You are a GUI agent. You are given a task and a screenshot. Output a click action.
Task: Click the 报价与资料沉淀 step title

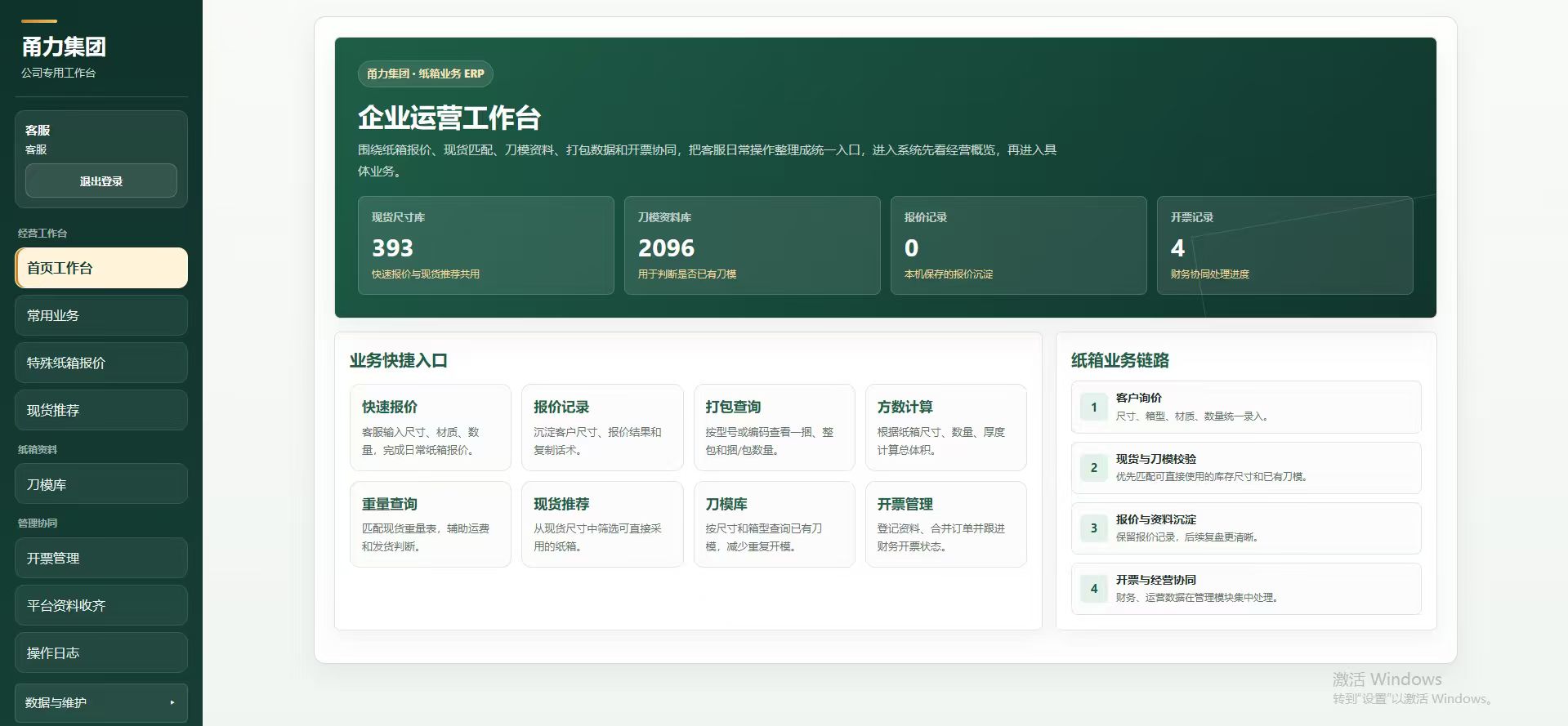[1156, 519]
